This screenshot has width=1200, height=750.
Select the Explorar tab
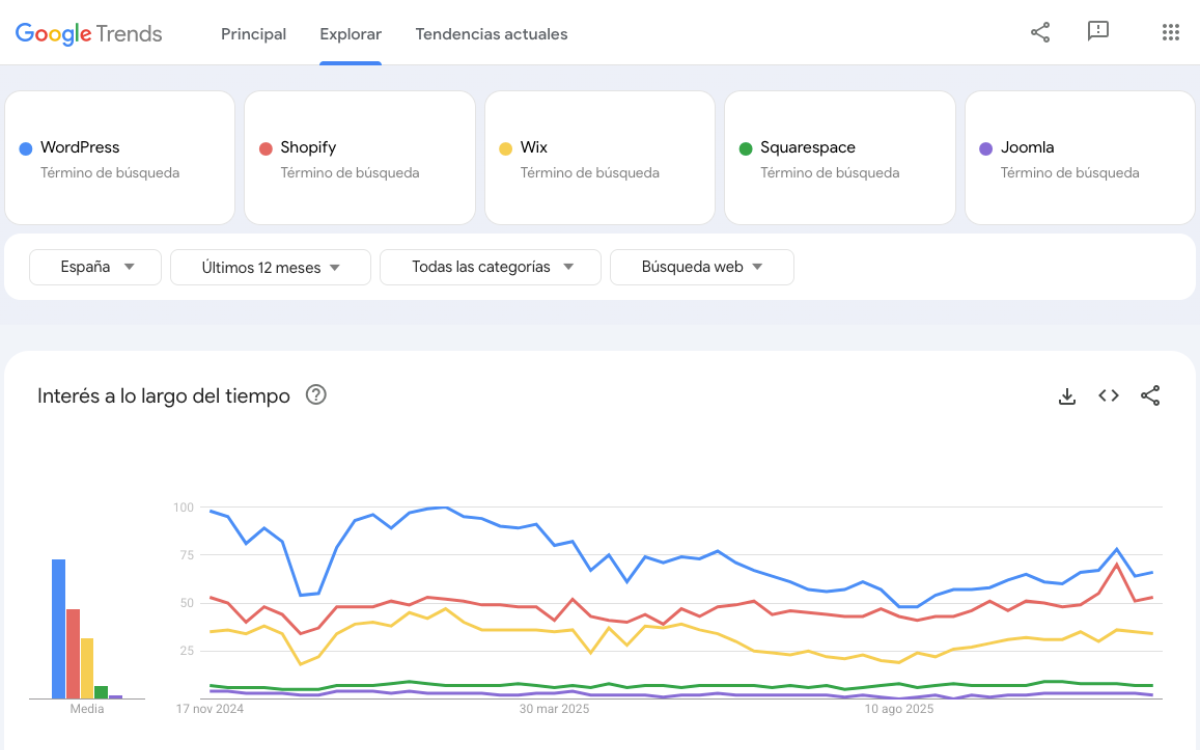(x=350, y=34)
